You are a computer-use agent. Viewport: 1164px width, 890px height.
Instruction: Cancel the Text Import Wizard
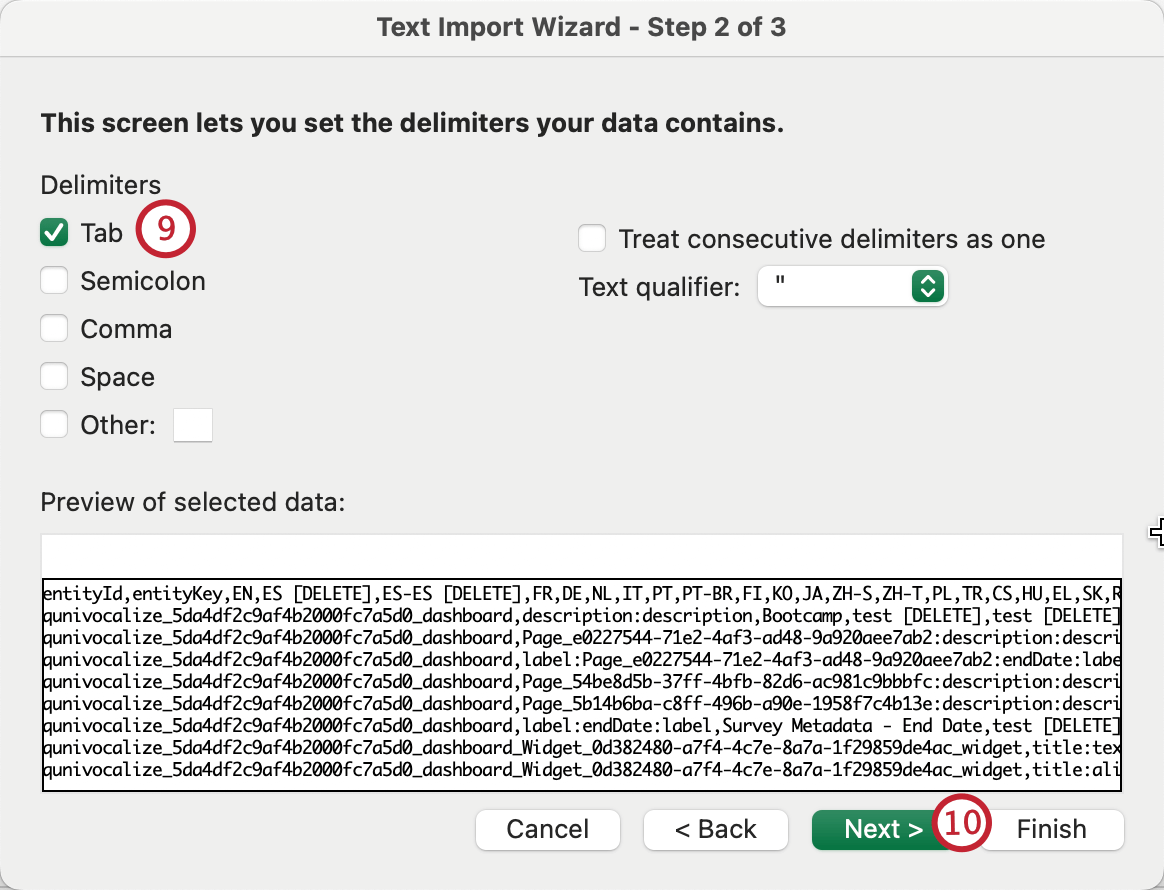tap(547, 829)
